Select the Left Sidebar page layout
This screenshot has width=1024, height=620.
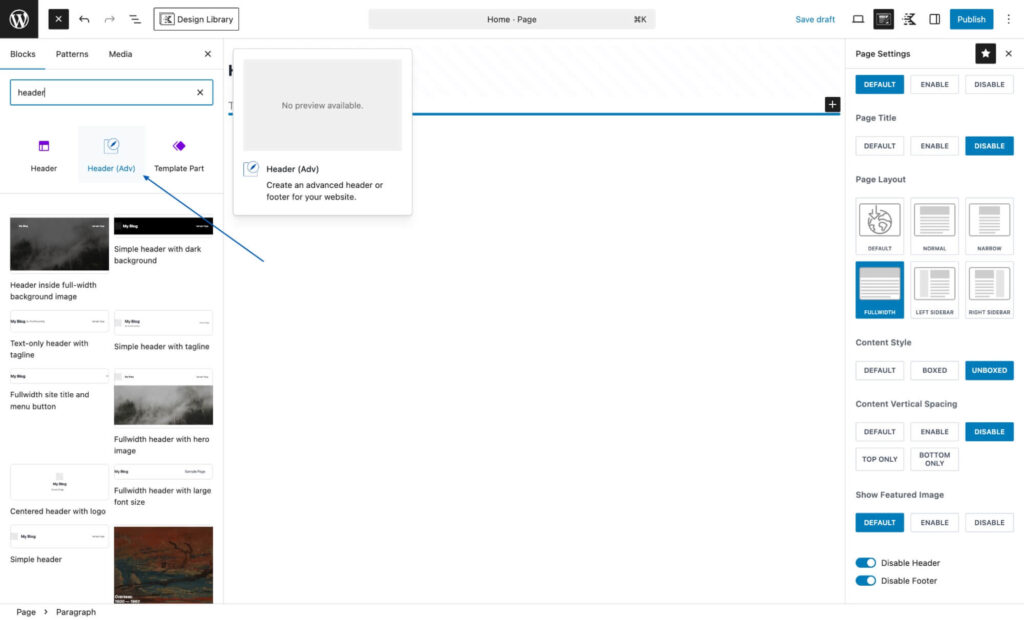click(x=934, y=290)
